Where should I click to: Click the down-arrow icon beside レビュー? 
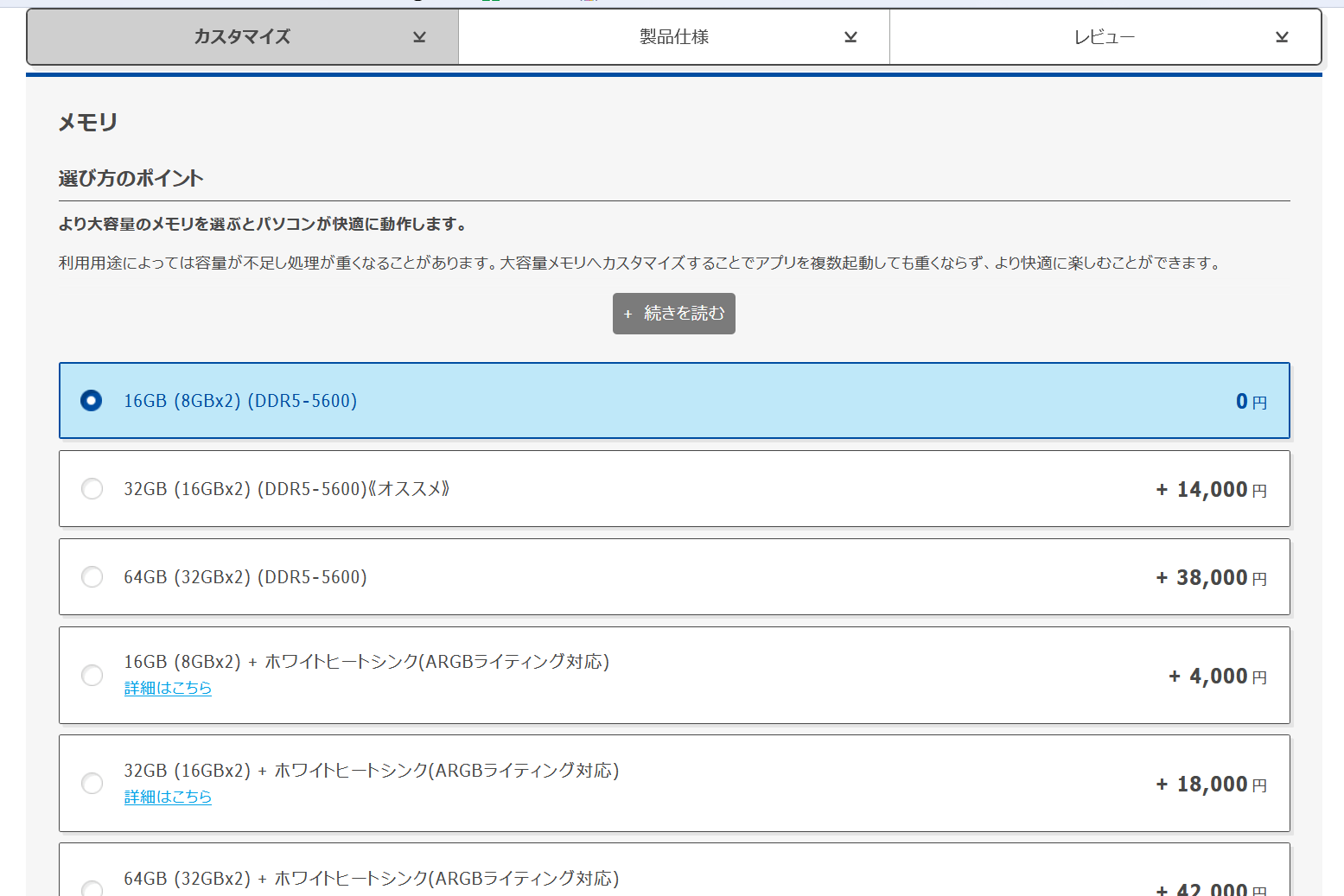point(1282,37)
